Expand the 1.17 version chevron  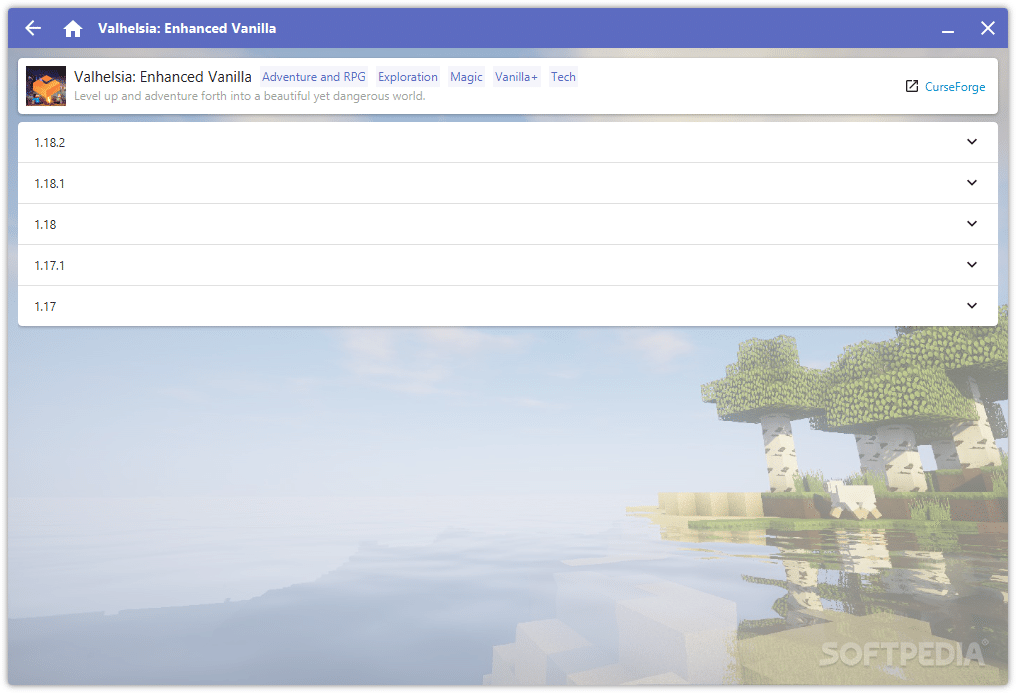coord(972,306)
